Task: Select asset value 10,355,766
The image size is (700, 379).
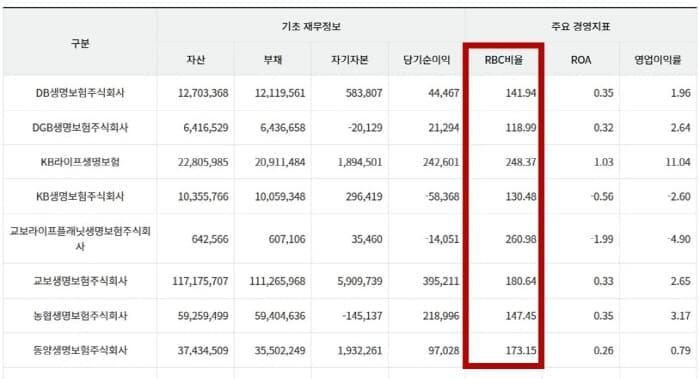Action: pos(203,196)
